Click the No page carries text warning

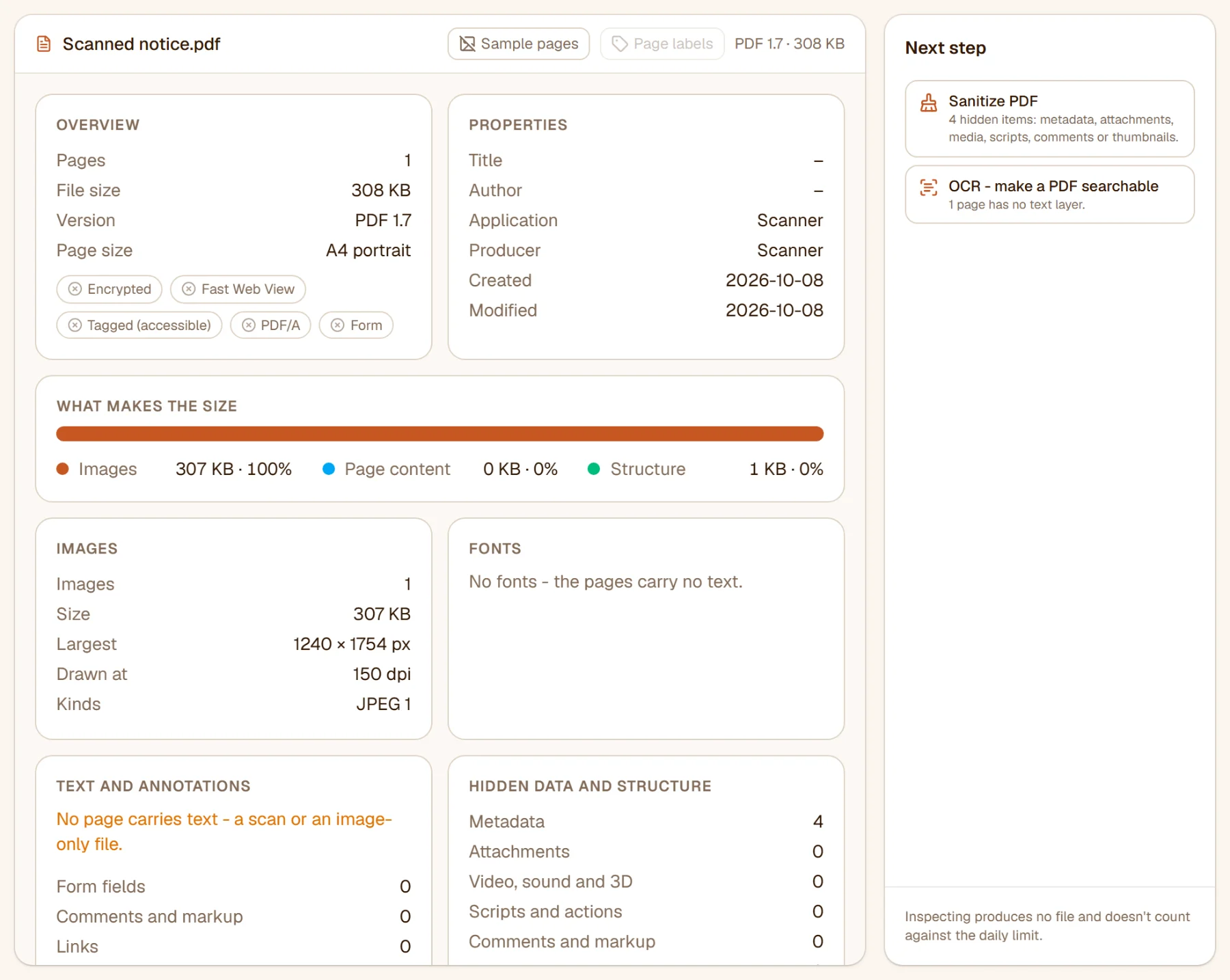coord(224,832)
